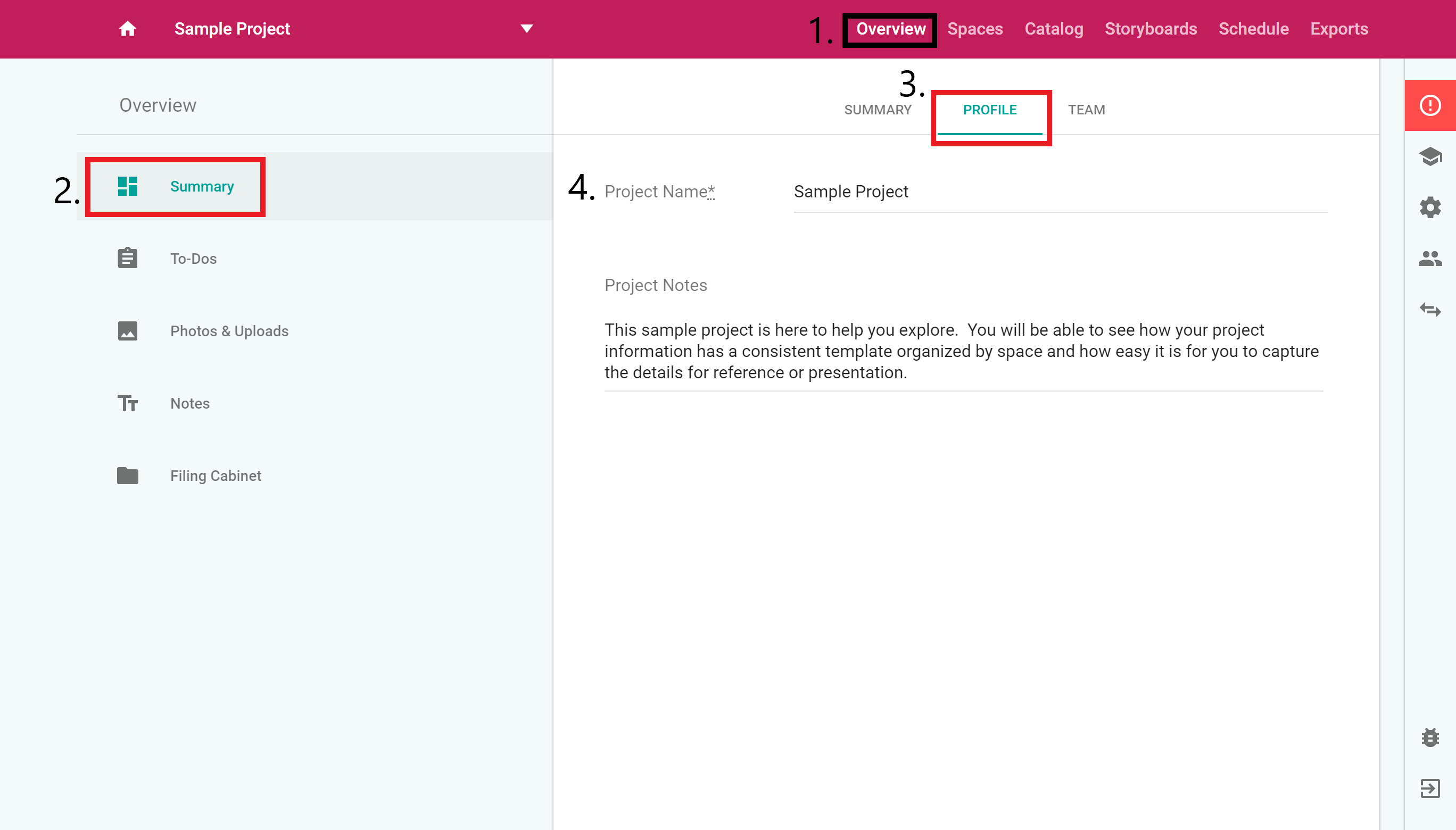
Task: Open the graduation cap learning icon
Action: [1430, 156]
